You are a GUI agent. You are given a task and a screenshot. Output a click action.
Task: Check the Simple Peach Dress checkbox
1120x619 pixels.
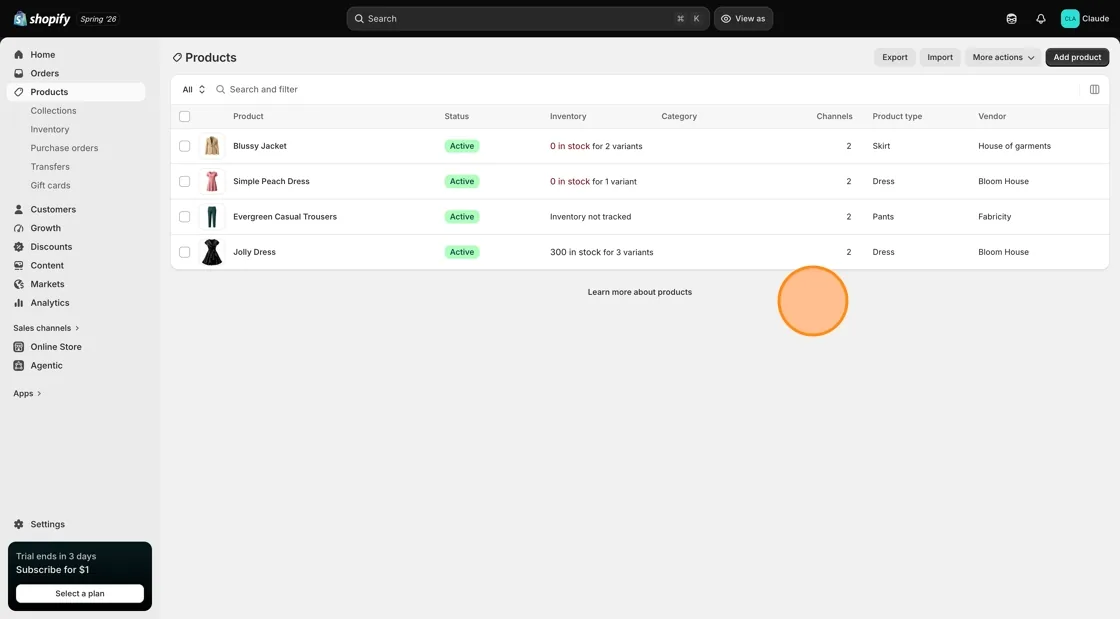[x=184, y=181]
